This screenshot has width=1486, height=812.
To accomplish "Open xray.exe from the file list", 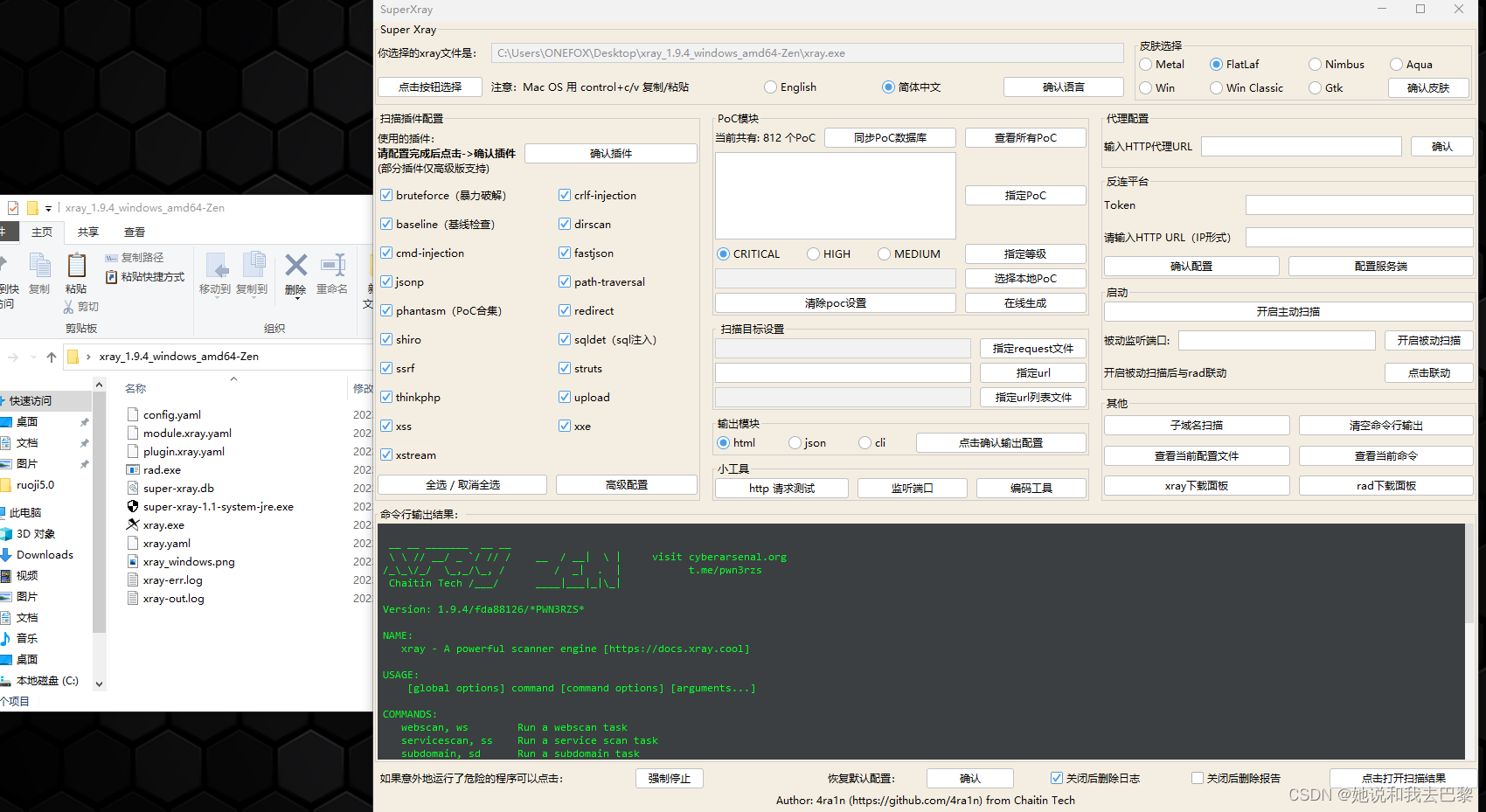I will click(164, 524).
